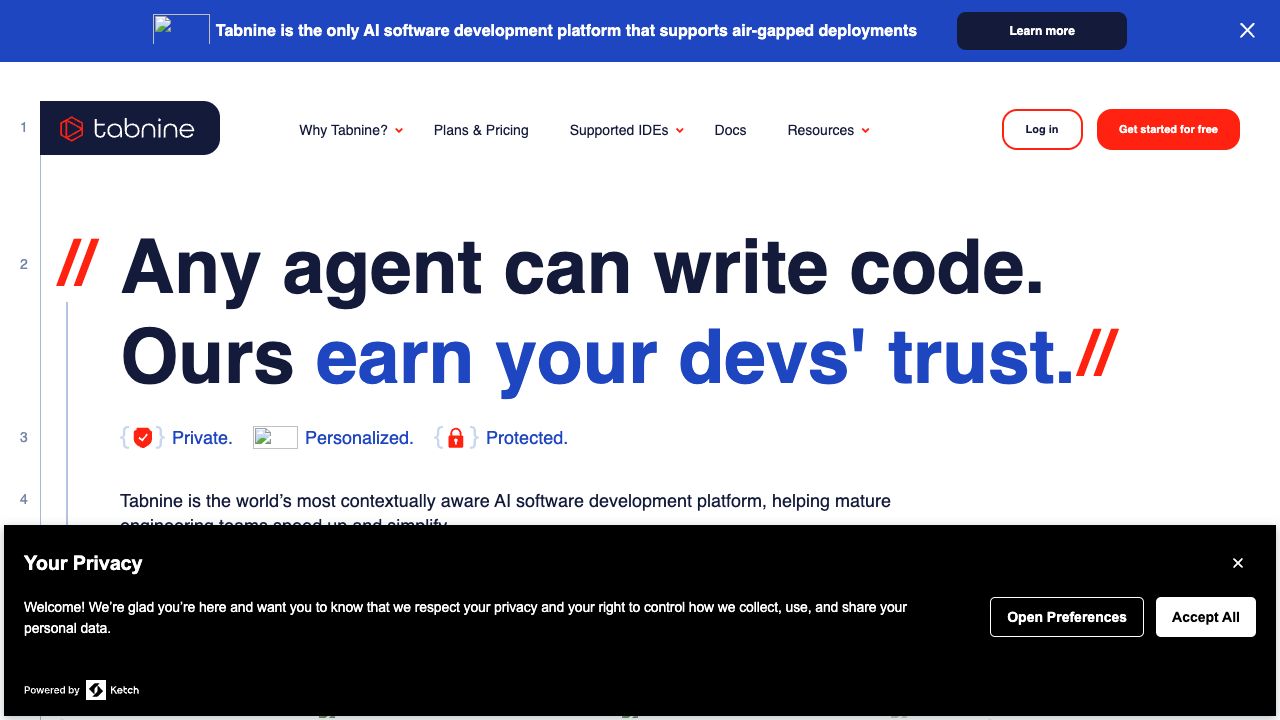The height and width of the screenshot is (720, 1280).
Task: Click the image placeholder beside Personalized
Action: point(275,438)
